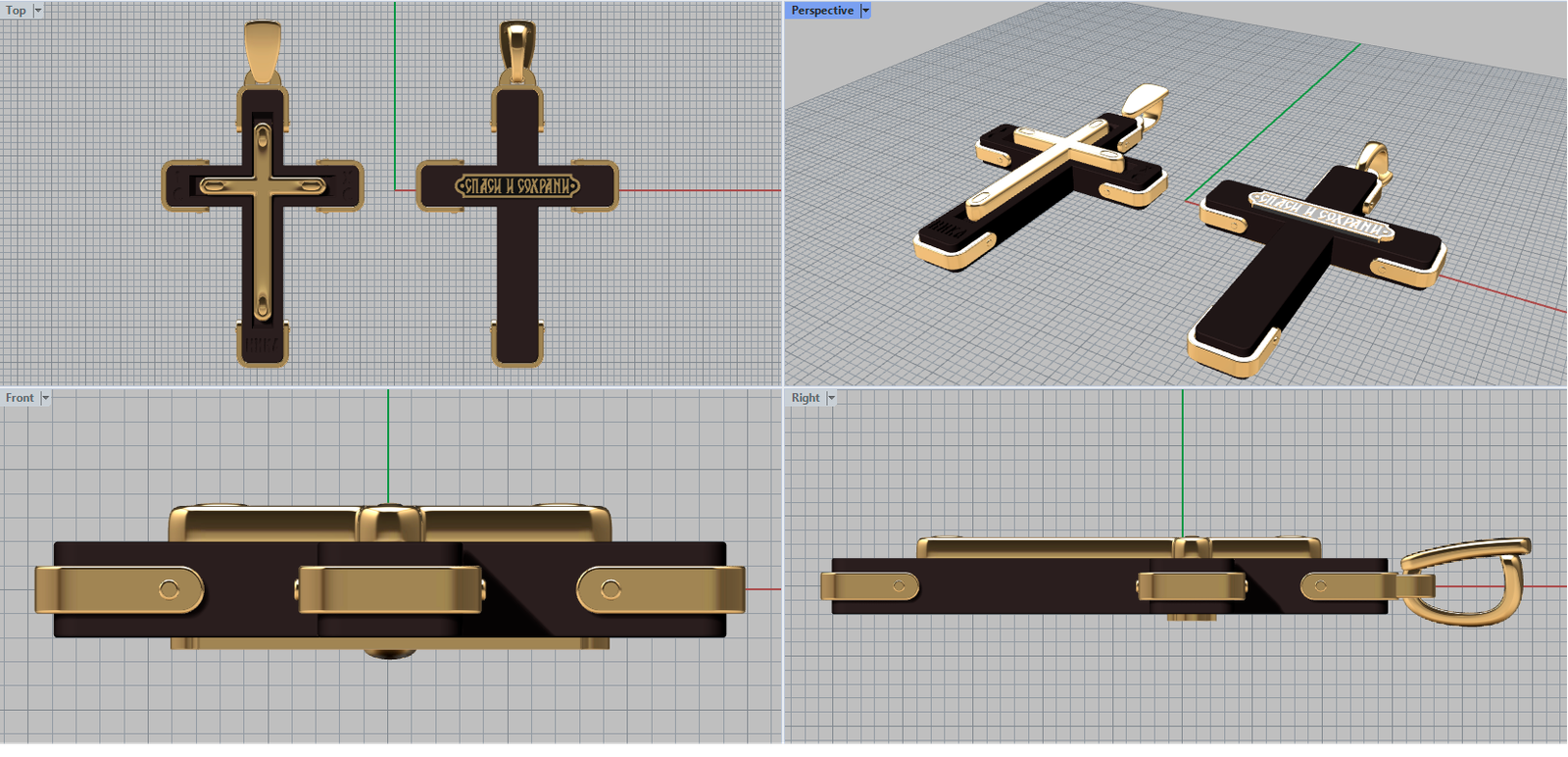
Task: Pick the center clasp in Right viewport
Action: tap(1191, 587)
